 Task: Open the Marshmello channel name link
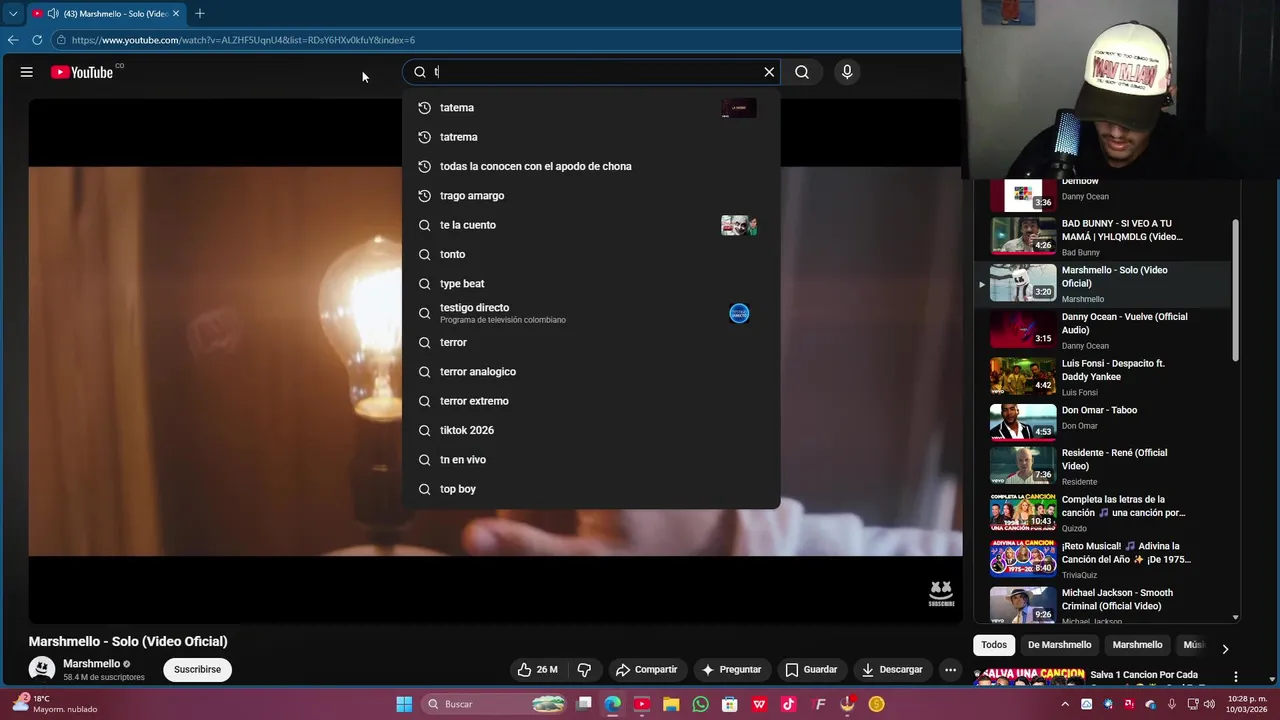pos(91,664)
